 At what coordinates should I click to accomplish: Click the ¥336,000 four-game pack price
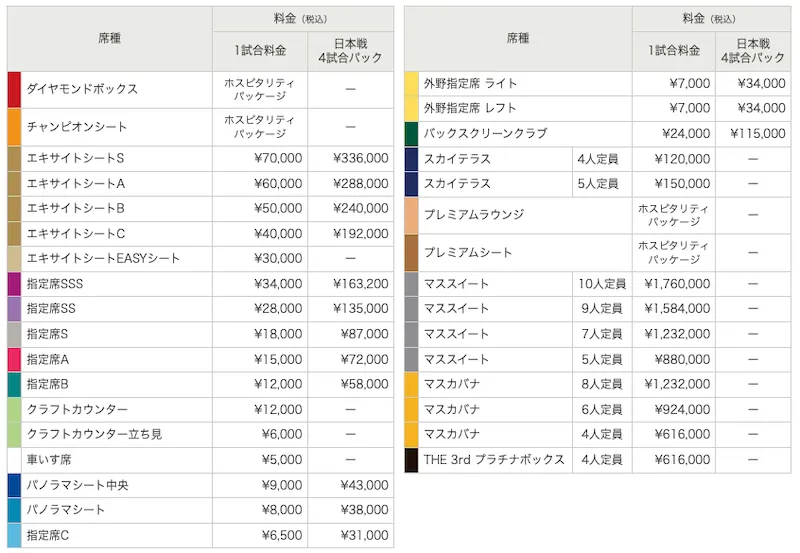point(361,158)
